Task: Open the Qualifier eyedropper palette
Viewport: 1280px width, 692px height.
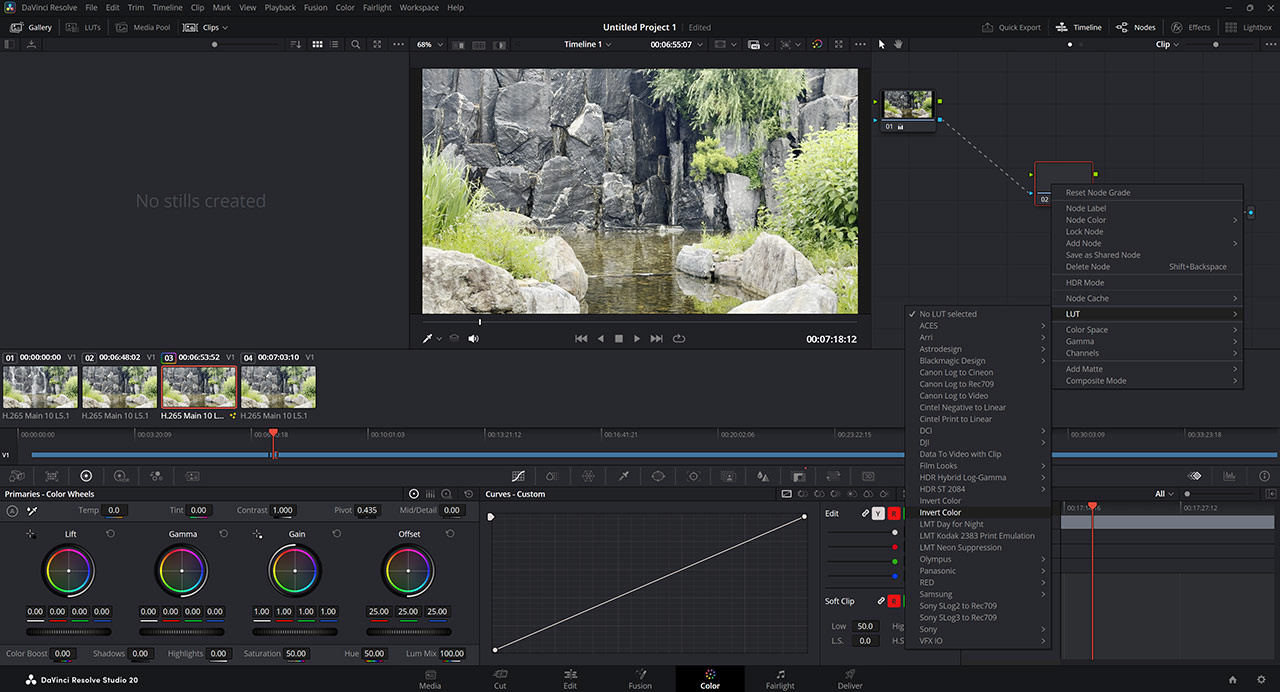Action: [x=623, y=476]
